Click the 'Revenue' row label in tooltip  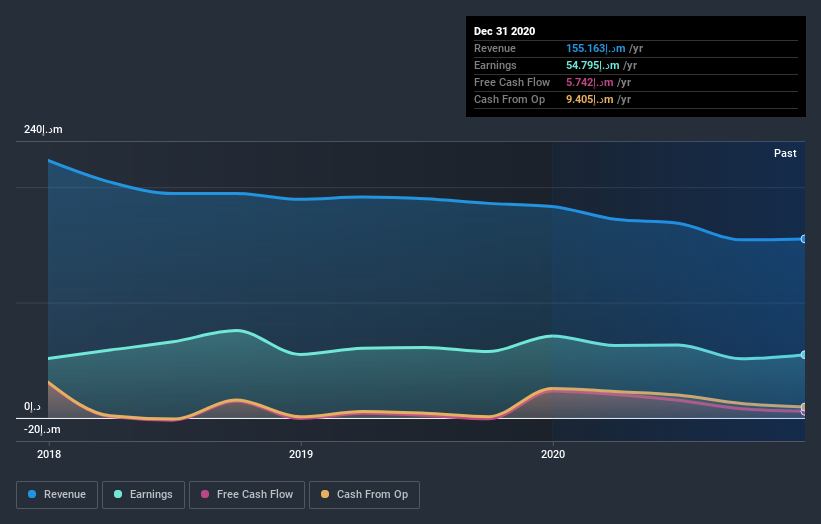(495, 49)
